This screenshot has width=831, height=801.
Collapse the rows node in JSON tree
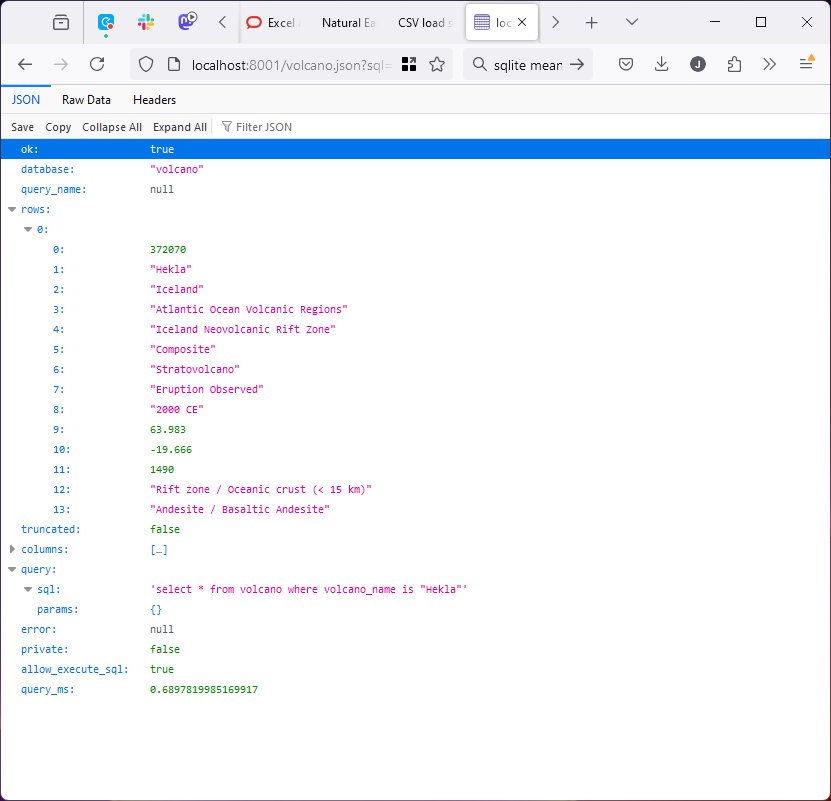click(12, 210)
